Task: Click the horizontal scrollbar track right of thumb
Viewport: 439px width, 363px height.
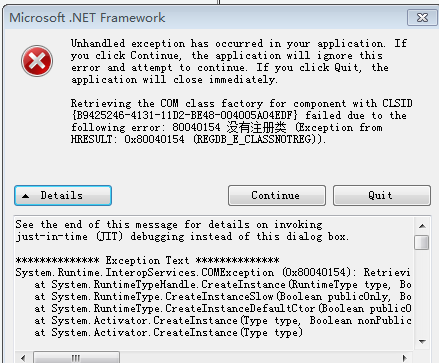Action: click(258, 358)
